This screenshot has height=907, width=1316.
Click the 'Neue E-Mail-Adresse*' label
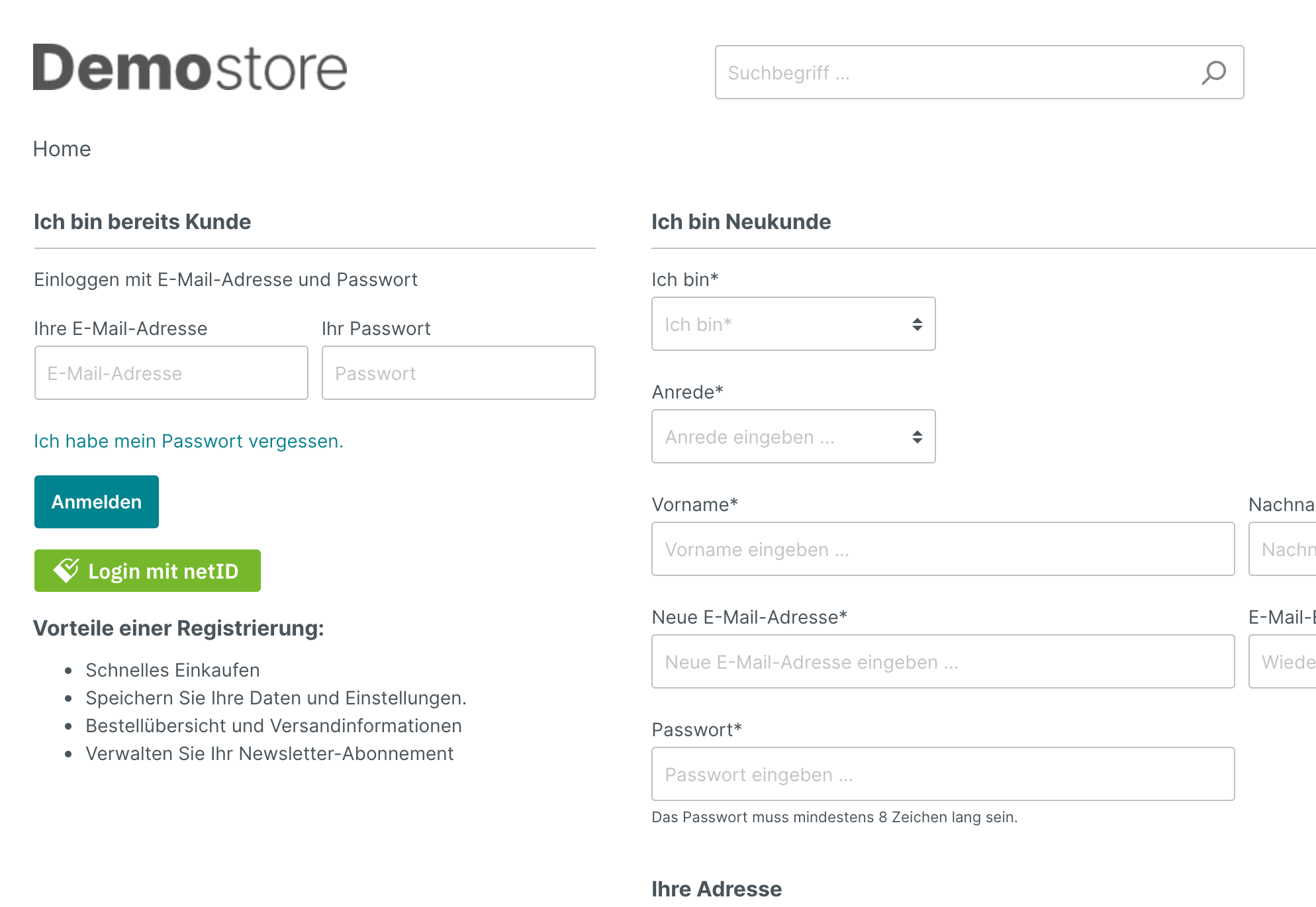(x=749, y=617)
